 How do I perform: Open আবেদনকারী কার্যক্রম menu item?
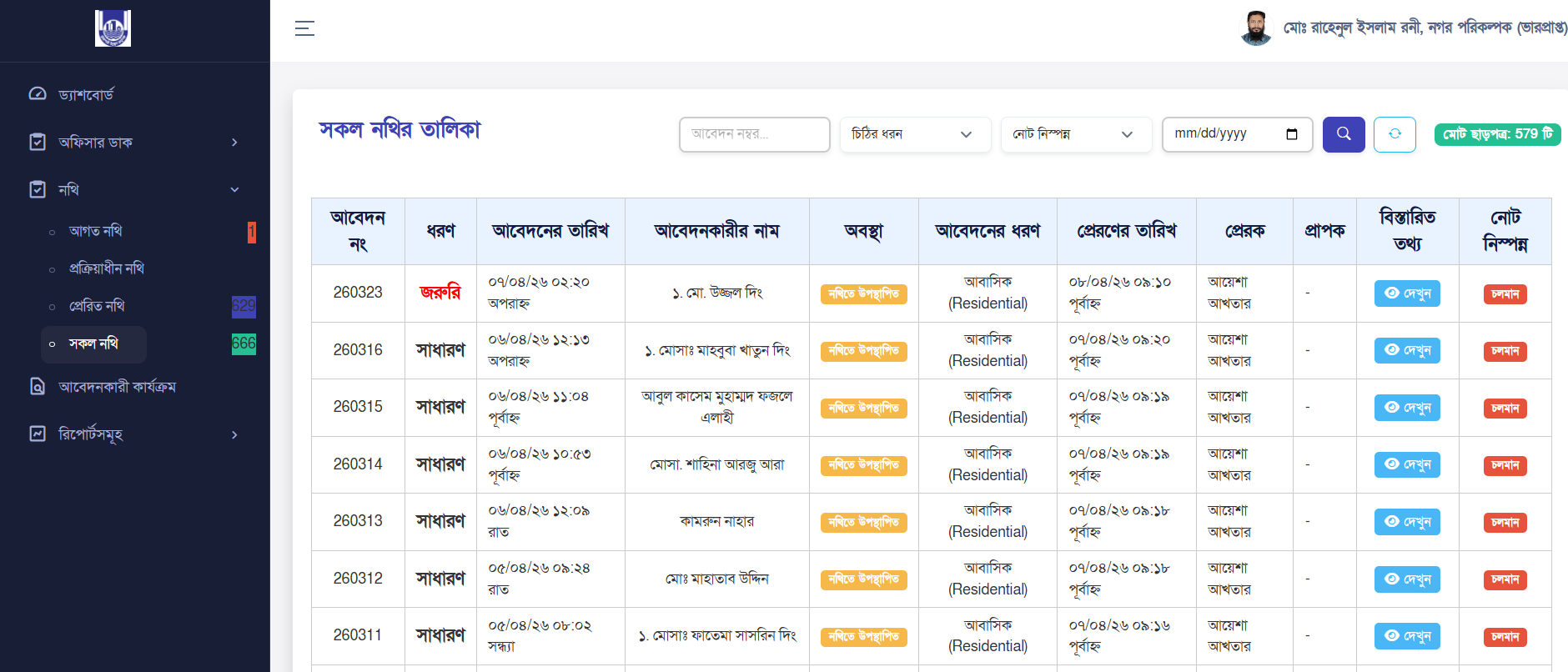click(117, 387)
